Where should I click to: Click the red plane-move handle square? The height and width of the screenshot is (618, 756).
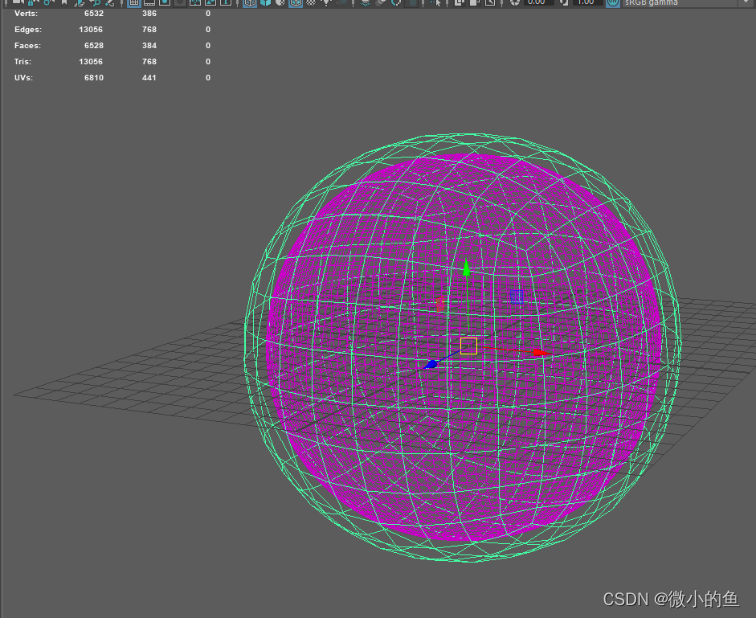(x=440, y=304)
